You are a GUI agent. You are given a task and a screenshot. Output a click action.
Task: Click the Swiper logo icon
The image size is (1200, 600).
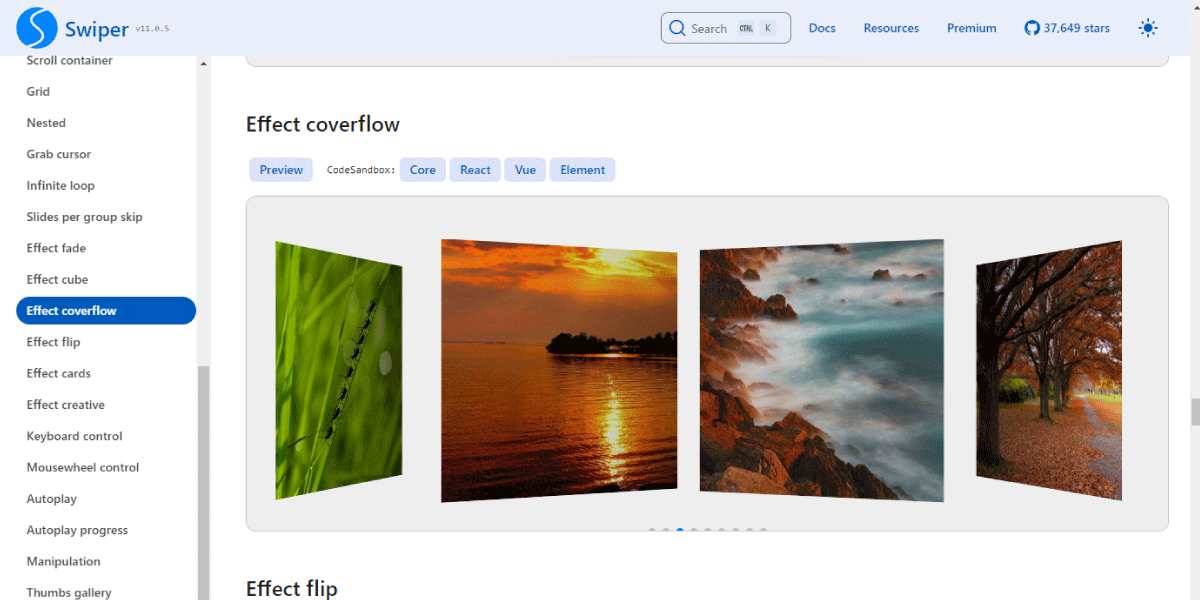(37, 28)
